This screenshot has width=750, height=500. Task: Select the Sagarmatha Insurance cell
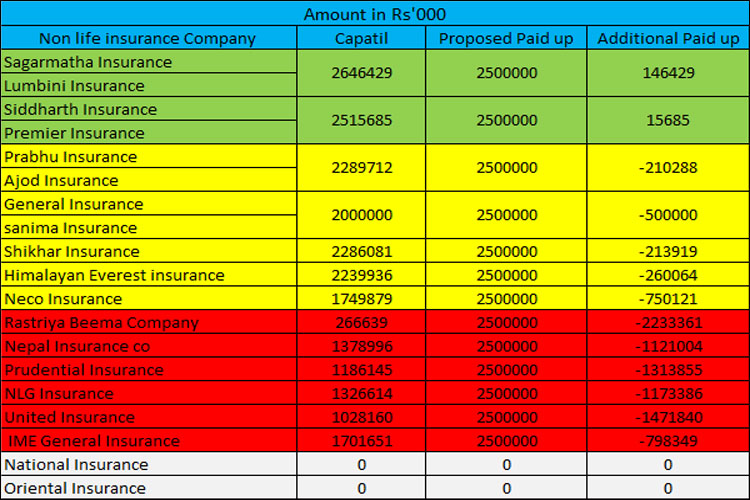(88, 62)
